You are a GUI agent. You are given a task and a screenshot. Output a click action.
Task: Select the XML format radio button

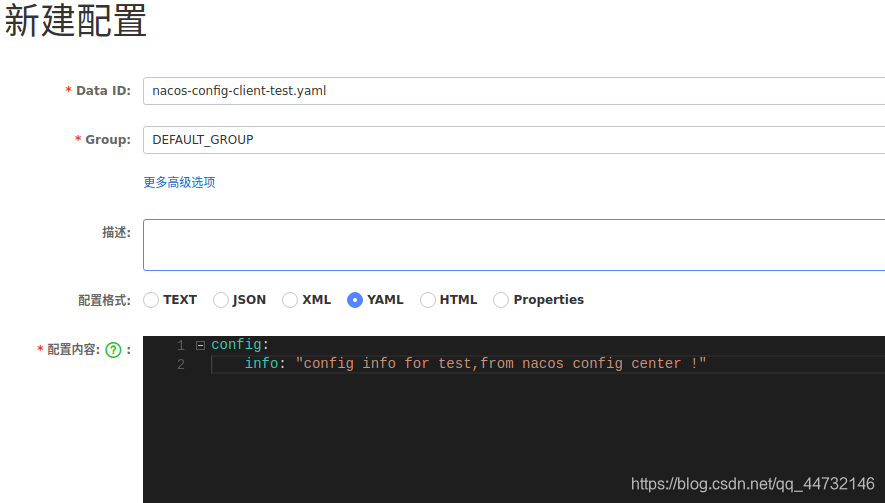(x=290, y=300)
